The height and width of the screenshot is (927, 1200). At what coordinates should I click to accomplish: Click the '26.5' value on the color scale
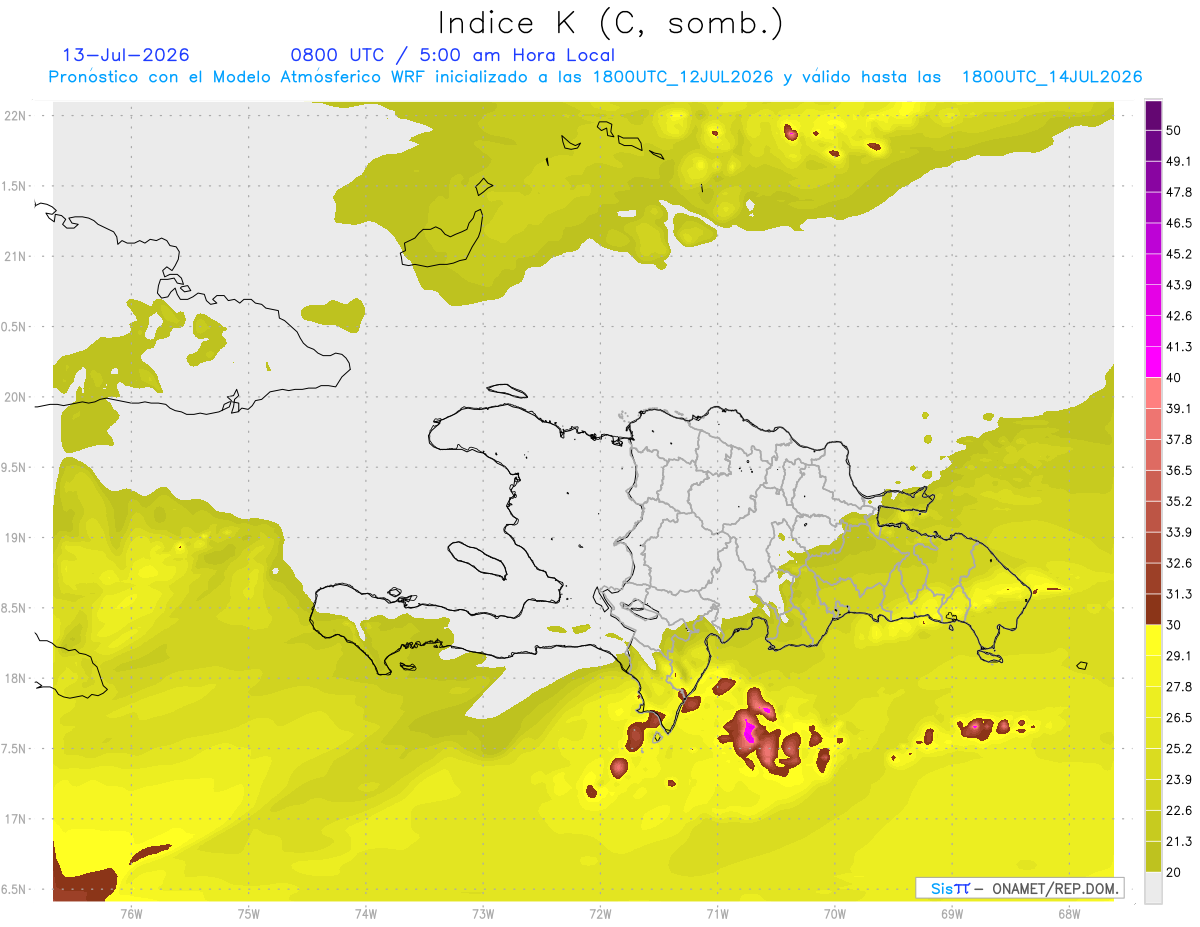click(x=1178, y=718)
